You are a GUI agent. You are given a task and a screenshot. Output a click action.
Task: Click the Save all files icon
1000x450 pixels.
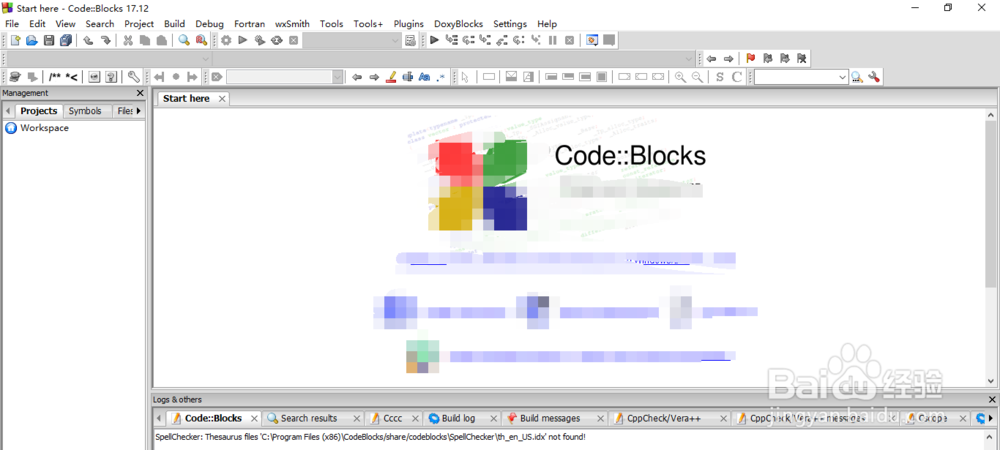(66, 40)
